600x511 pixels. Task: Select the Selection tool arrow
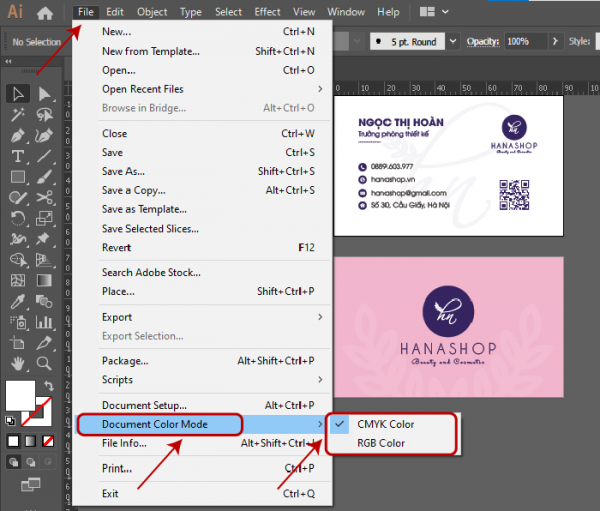(x=18, y=94)
